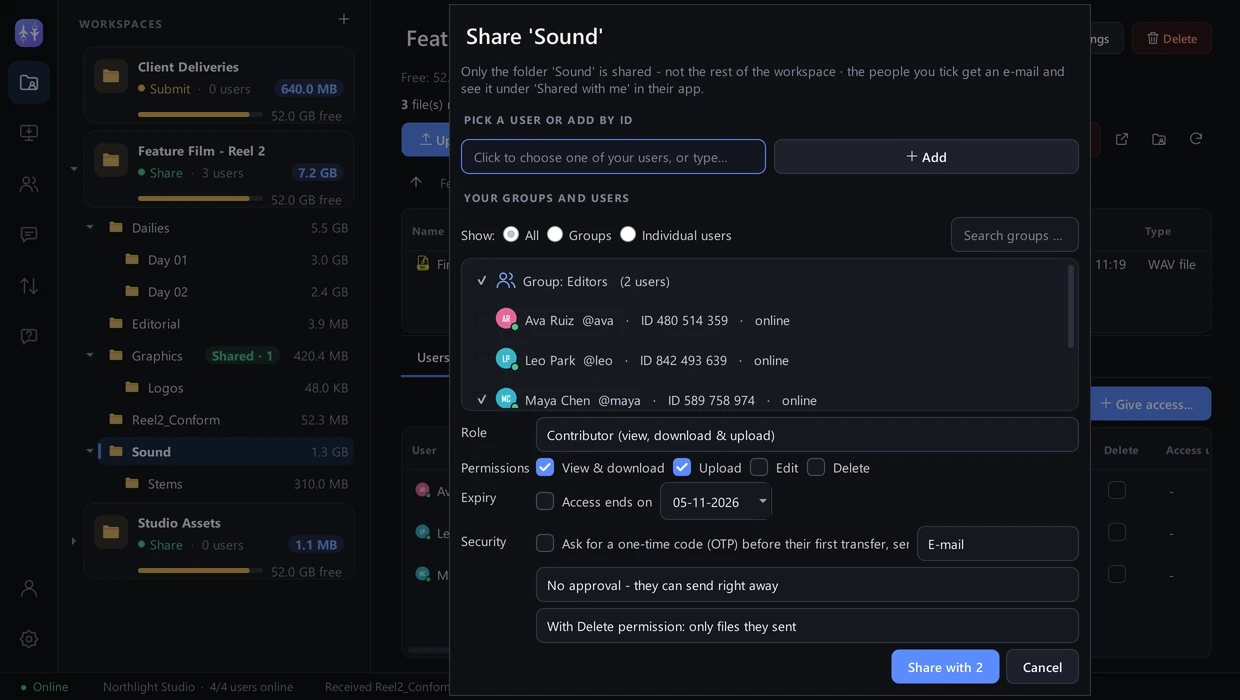
Task: Click the Give access... button
Action: 1148,404
